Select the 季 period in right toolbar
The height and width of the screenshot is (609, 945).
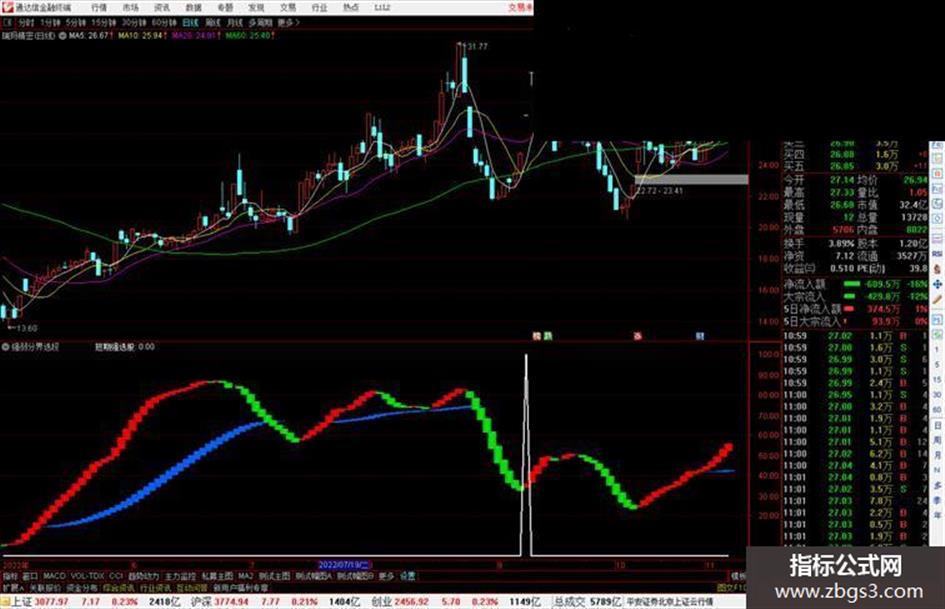(x=937, y=499)
